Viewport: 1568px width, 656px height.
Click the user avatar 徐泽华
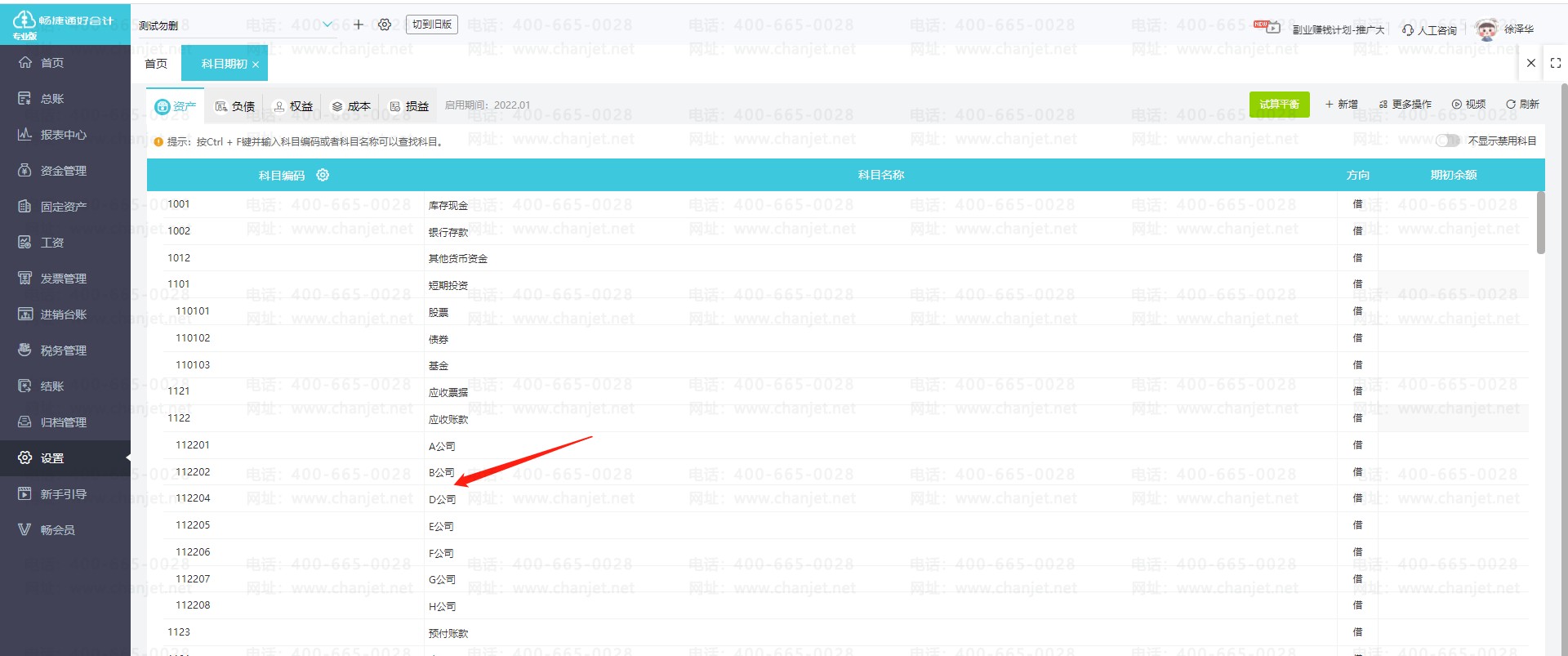tap(1487, 29)
